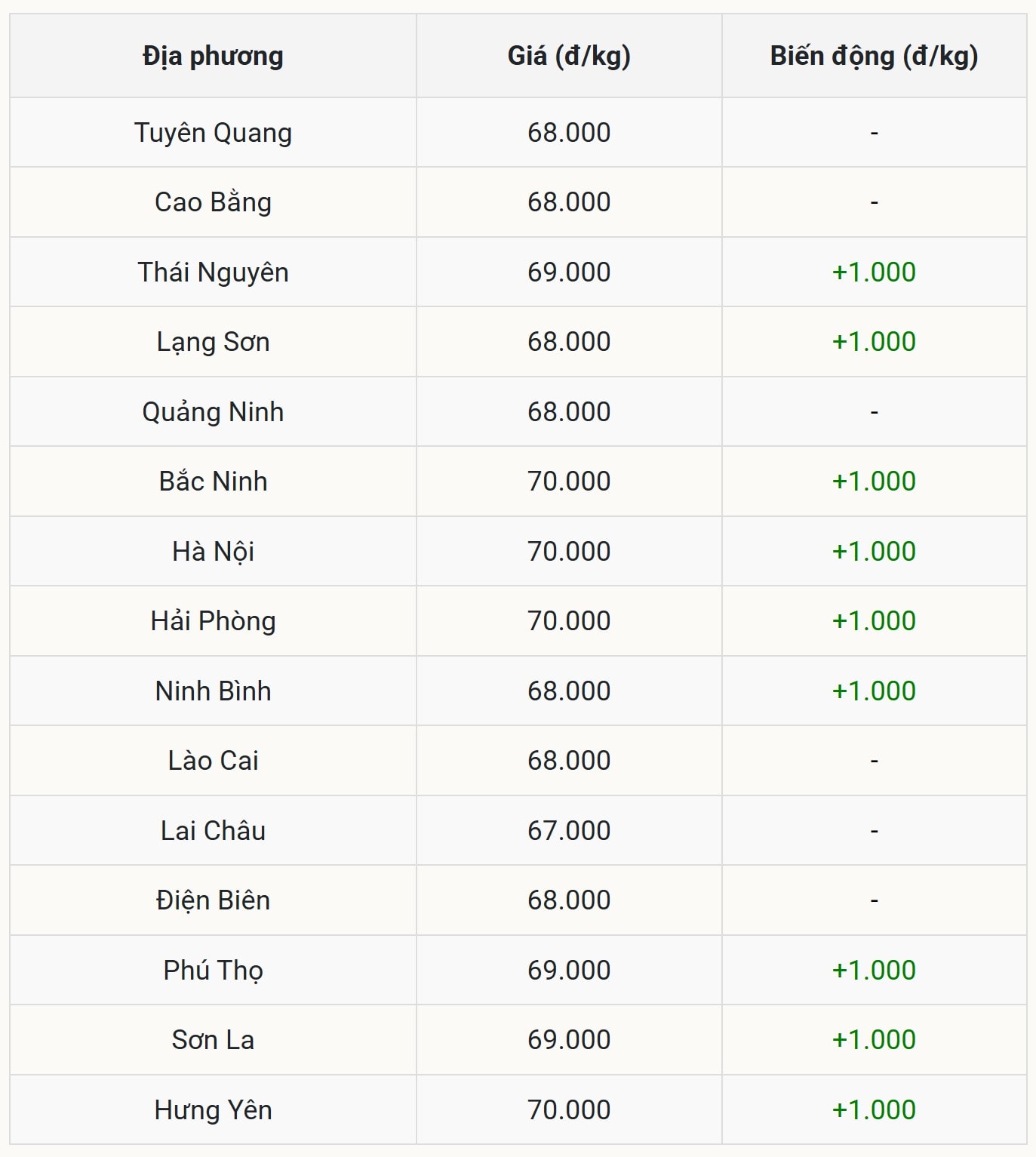The height and width of the screenshot is (1157, 1036).
Task: Click the Điện Biên location cell
Action: (213, 900)
